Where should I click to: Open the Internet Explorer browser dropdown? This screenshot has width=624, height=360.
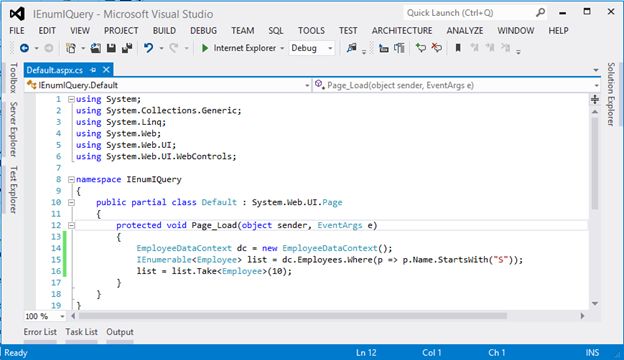(282, 49)
